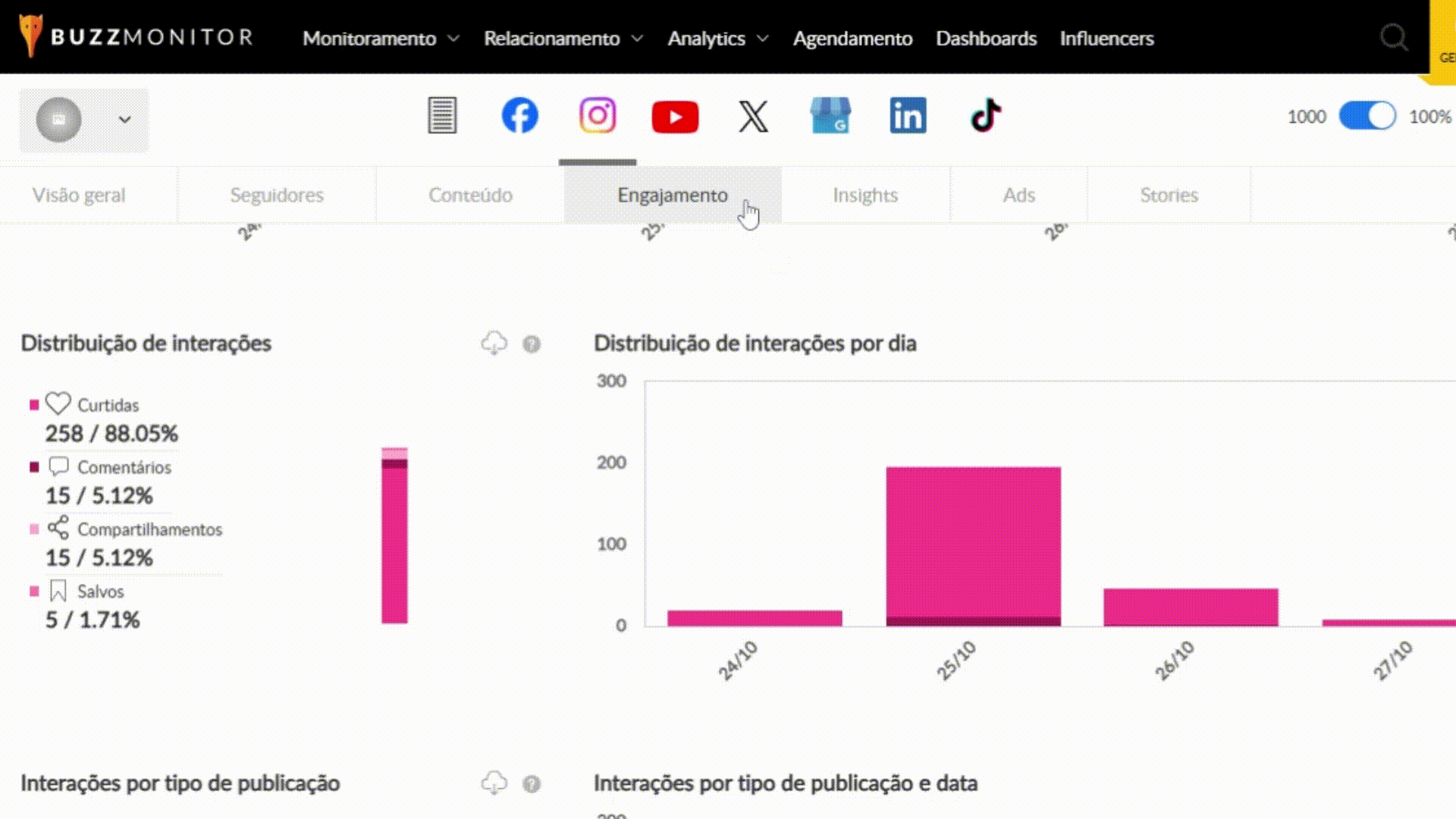Download Distribuição de interações chart data
Viewport: 1456px width, 819px height.
point(494,344)
